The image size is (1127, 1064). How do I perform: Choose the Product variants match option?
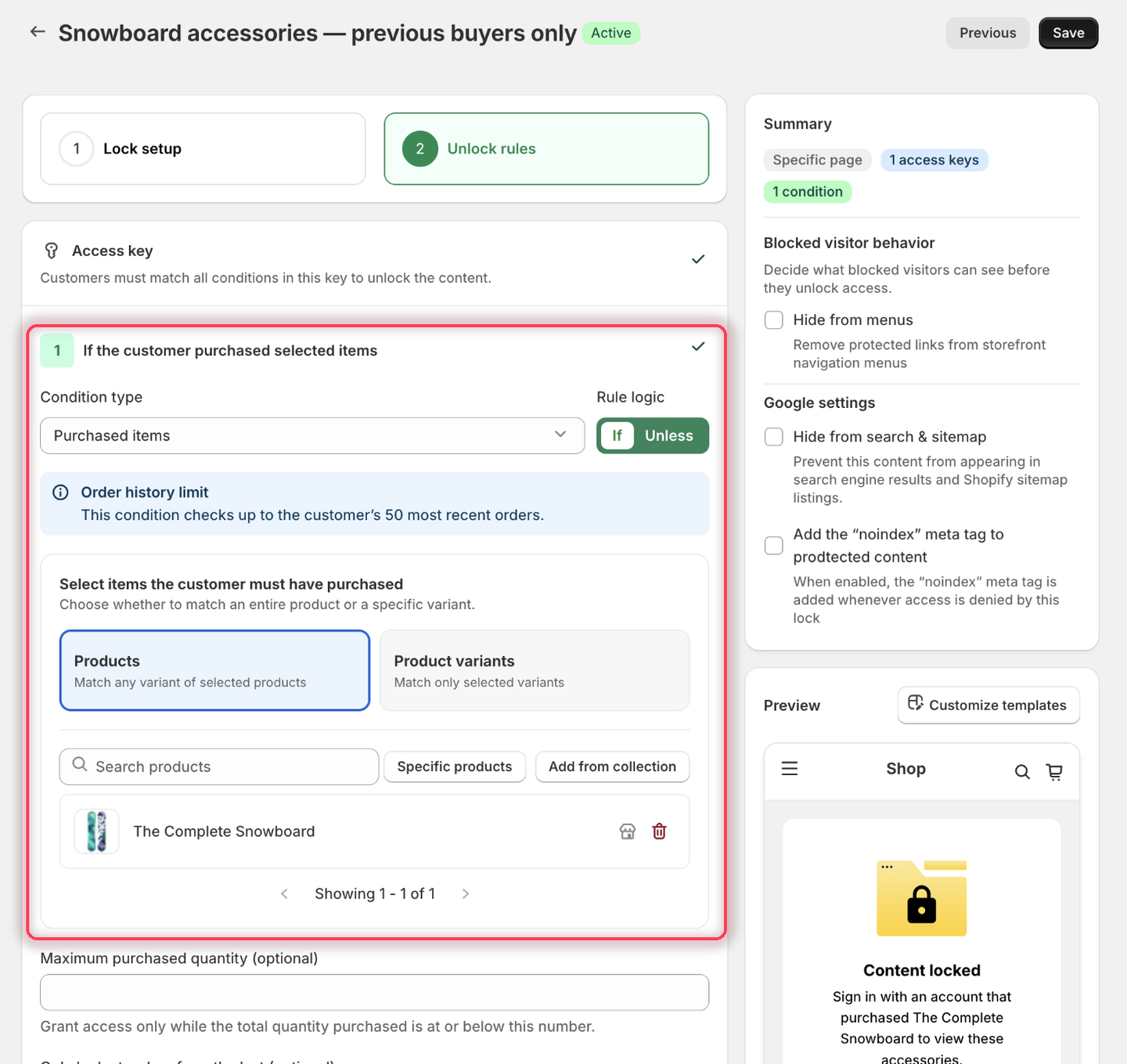535,671
